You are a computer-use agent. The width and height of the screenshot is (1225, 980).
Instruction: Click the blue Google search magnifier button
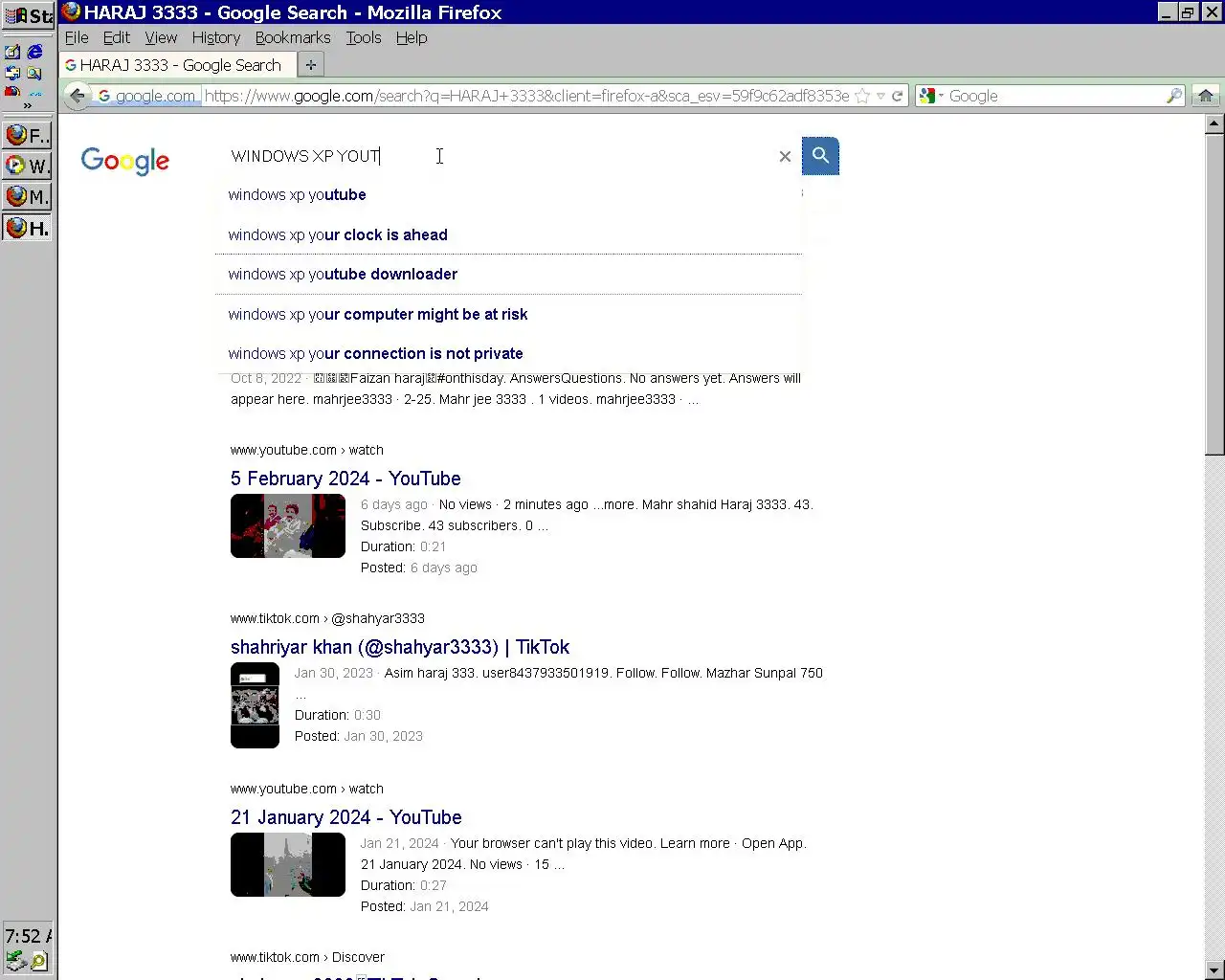820,156
